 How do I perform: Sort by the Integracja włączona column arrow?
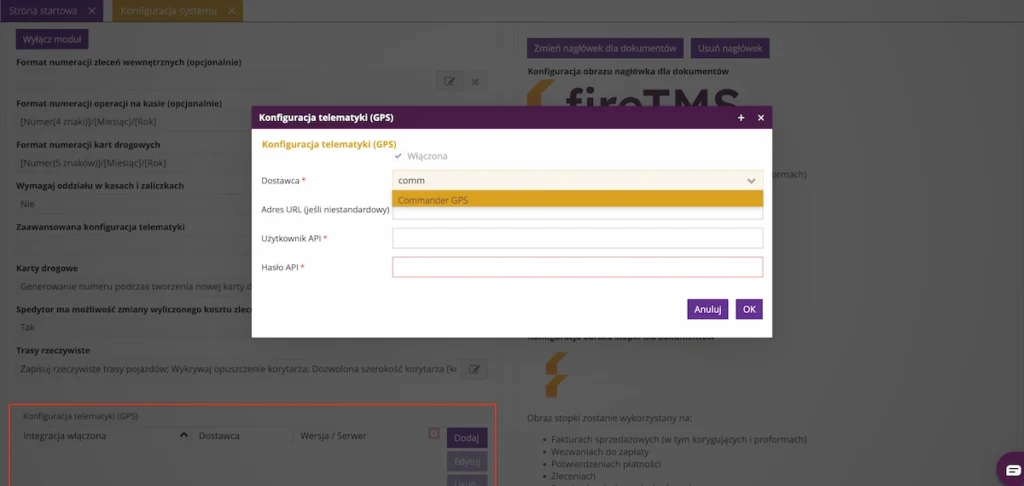point(184,436)
